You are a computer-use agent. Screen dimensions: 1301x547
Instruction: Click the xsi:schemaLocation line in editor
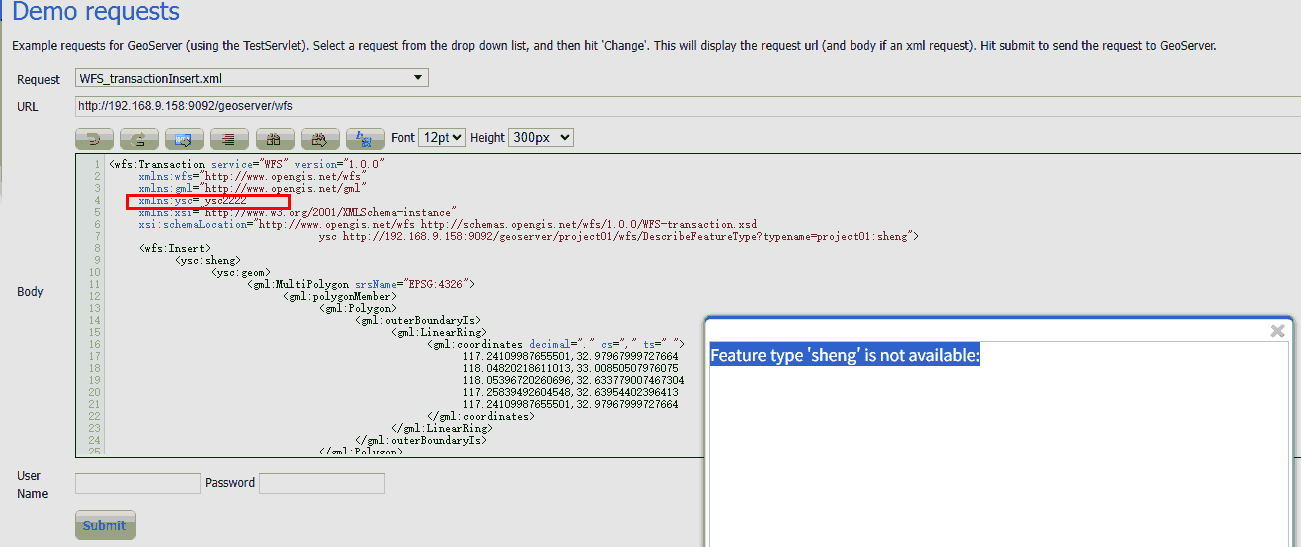[x=448, y=225]
